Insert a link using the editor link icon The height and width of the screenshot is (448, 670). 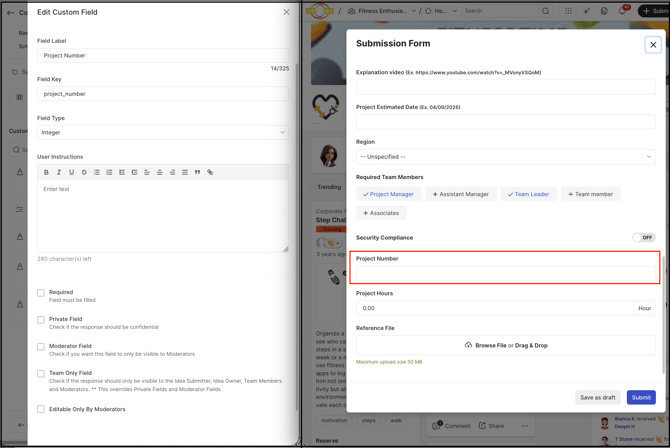[210, 172]
